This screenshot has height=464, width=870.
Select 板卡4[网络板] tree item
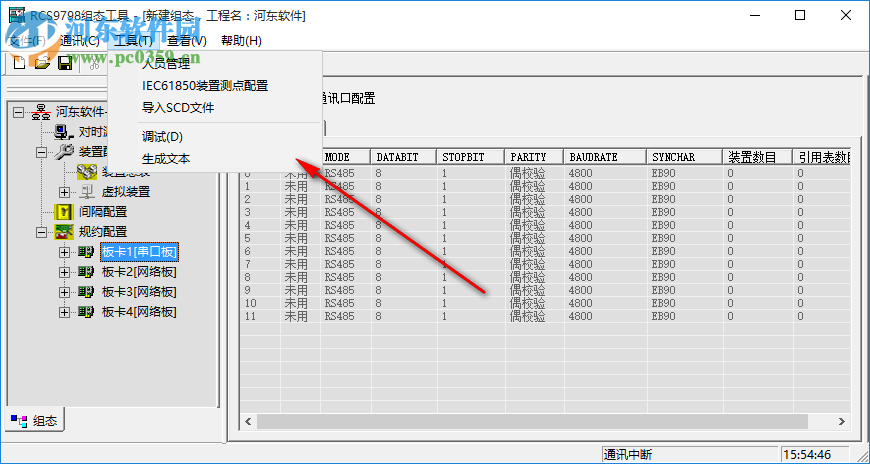tap(139, 312)
